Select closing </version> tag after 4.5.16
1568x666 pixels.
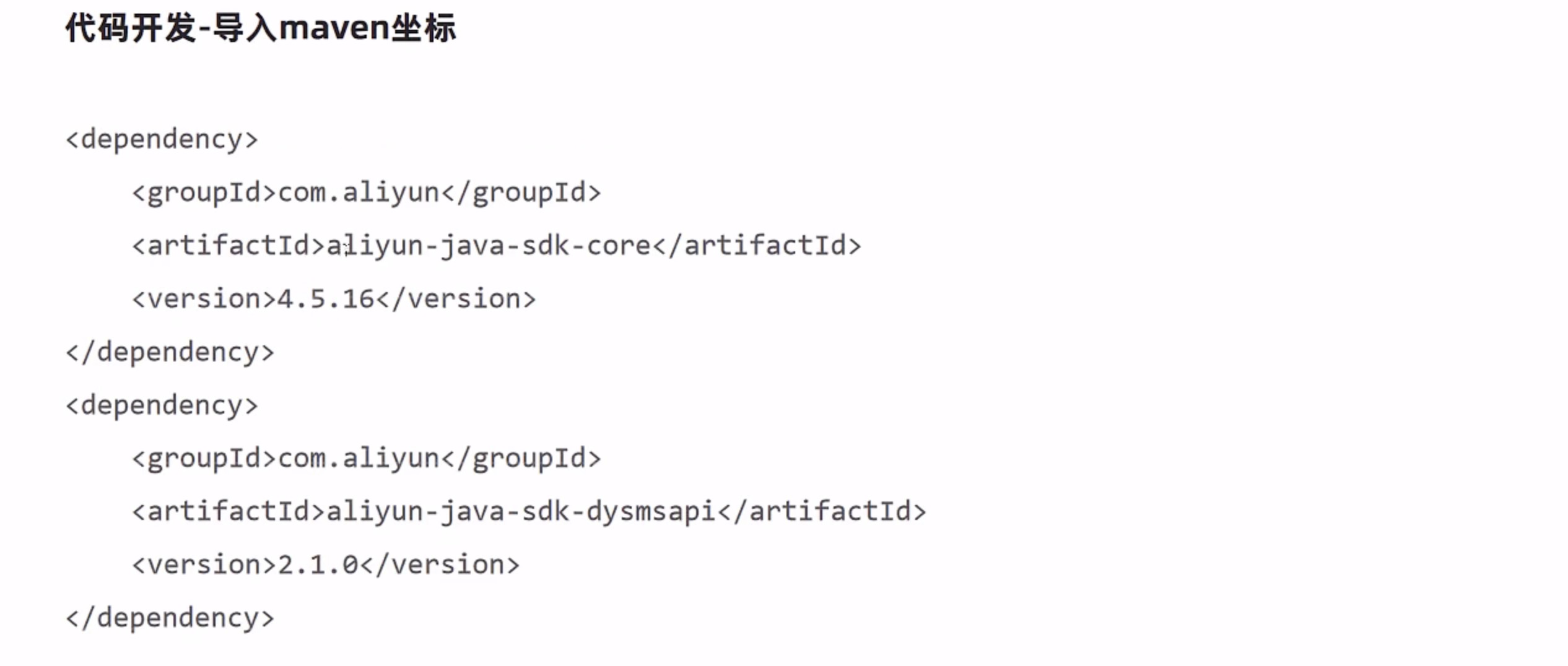tap(456, 299)
